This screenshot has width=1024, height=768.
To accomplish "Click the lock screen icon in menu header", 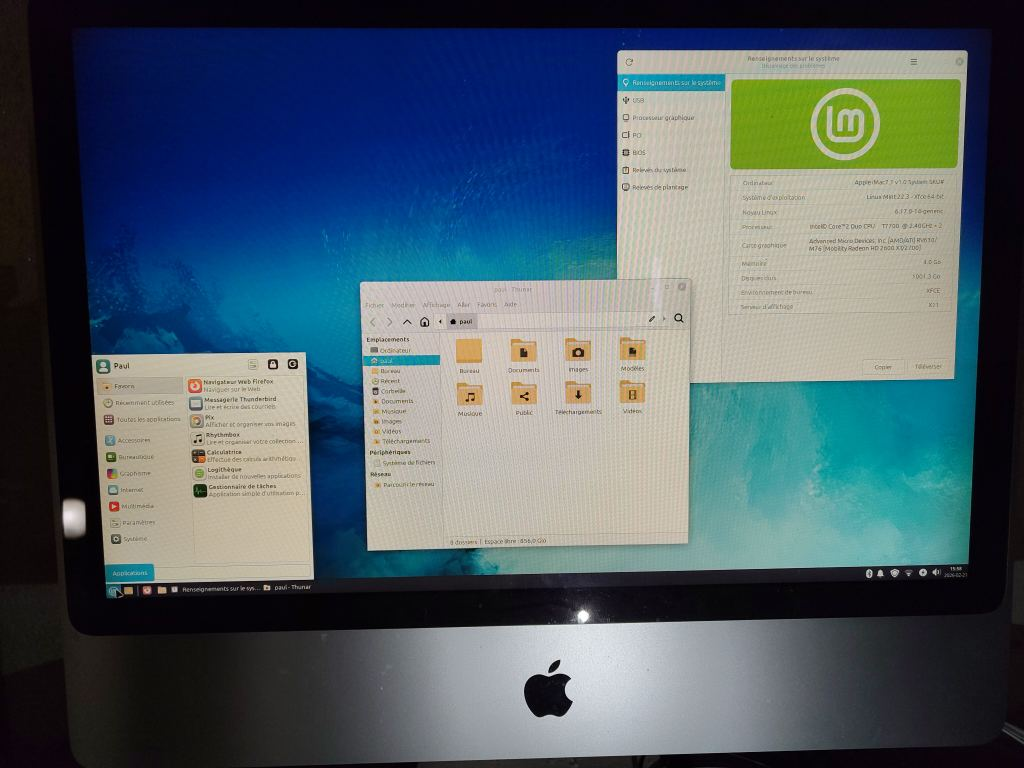I will pos(272,365).
